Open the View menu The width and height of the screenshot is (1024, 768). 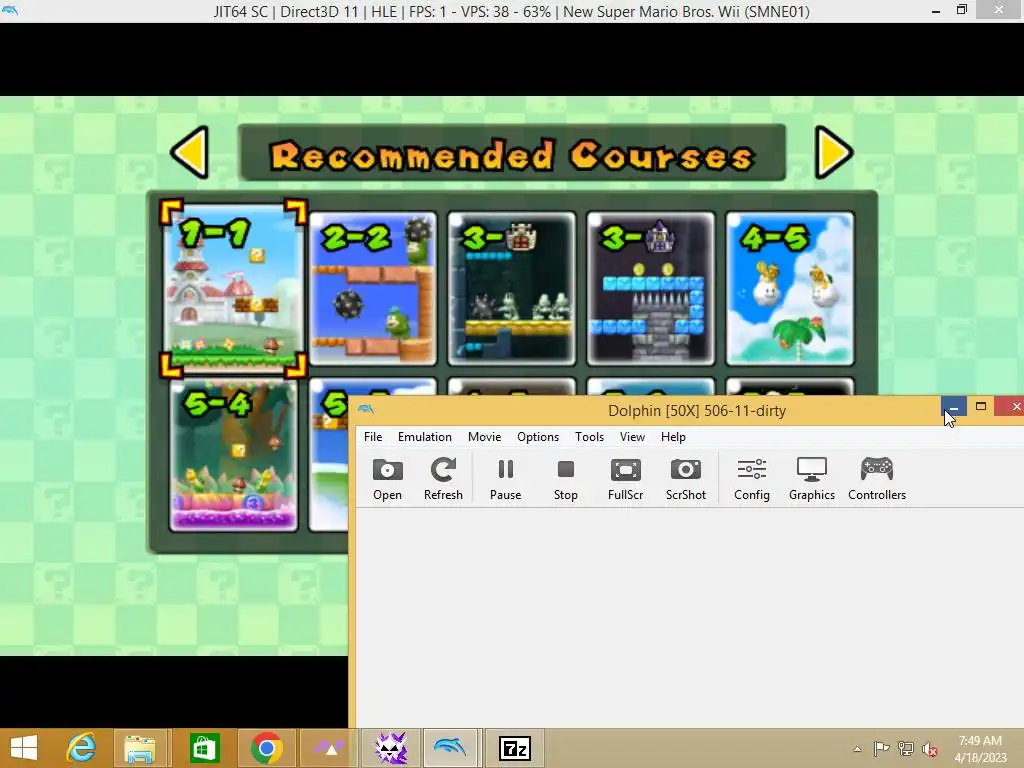click(632, 437)
